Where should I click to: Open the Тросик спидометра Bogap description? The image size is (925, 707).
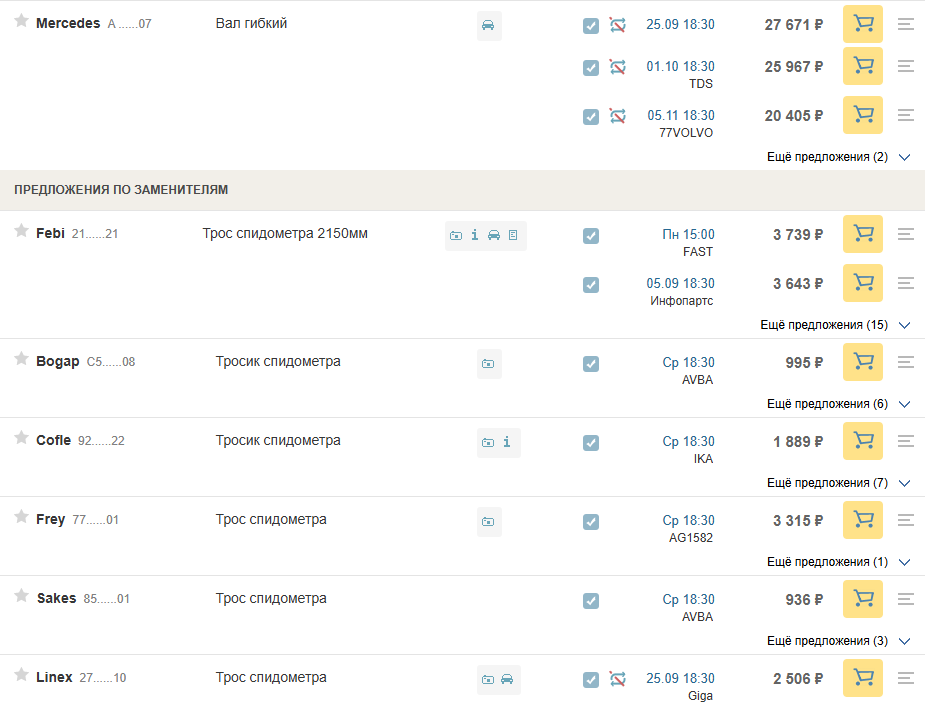coord(278,361)
